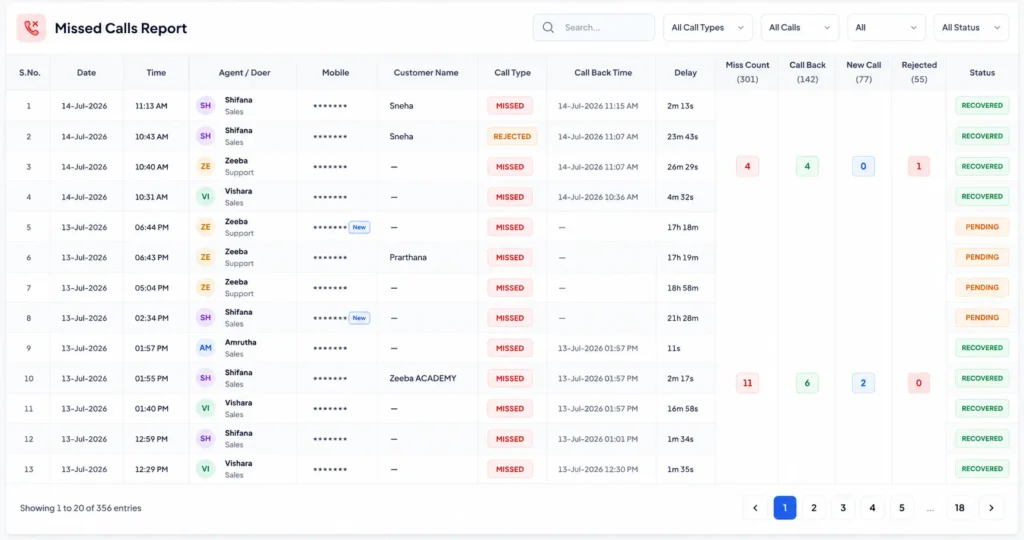Open the All Status dropdown

[x=970, y=27]
